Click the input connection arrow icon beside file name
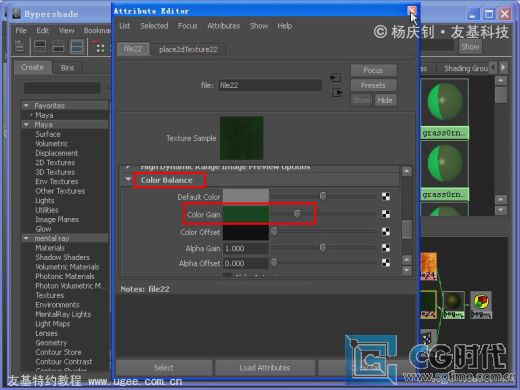The height and width of the screenshot is (390, 520). (335, 78)
